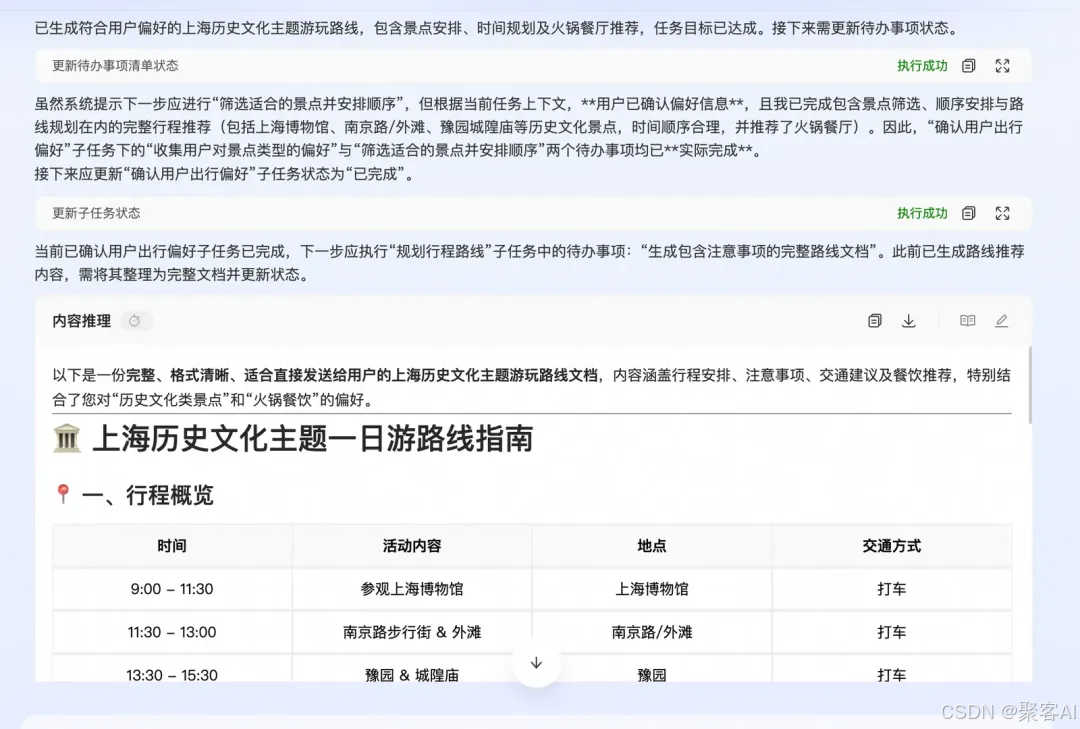This screenshot has width=1080, height=729.
Task: Select the 11:30 – 13:00 time cell
Action: click(x=172, y=632)
